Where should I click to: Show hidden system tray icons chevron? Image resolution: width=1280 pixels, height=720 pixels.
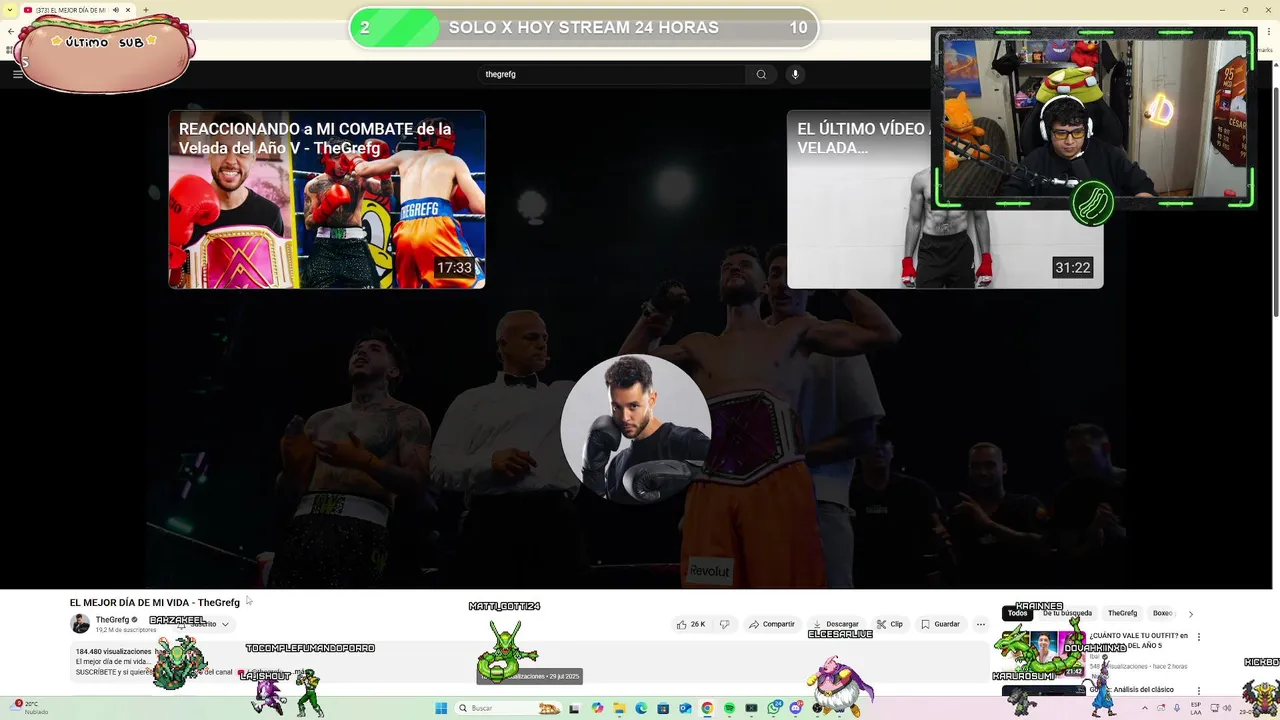(1145, 708)
